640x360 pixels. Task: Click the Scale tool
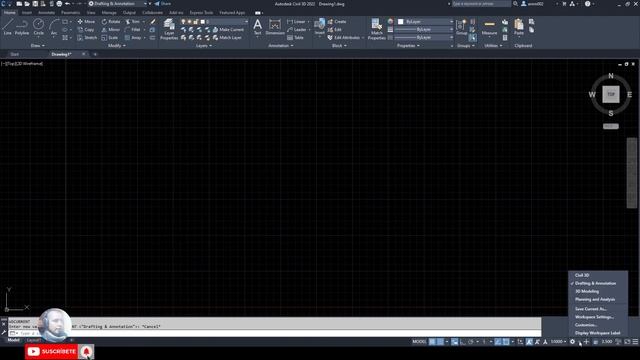point(110,38)
